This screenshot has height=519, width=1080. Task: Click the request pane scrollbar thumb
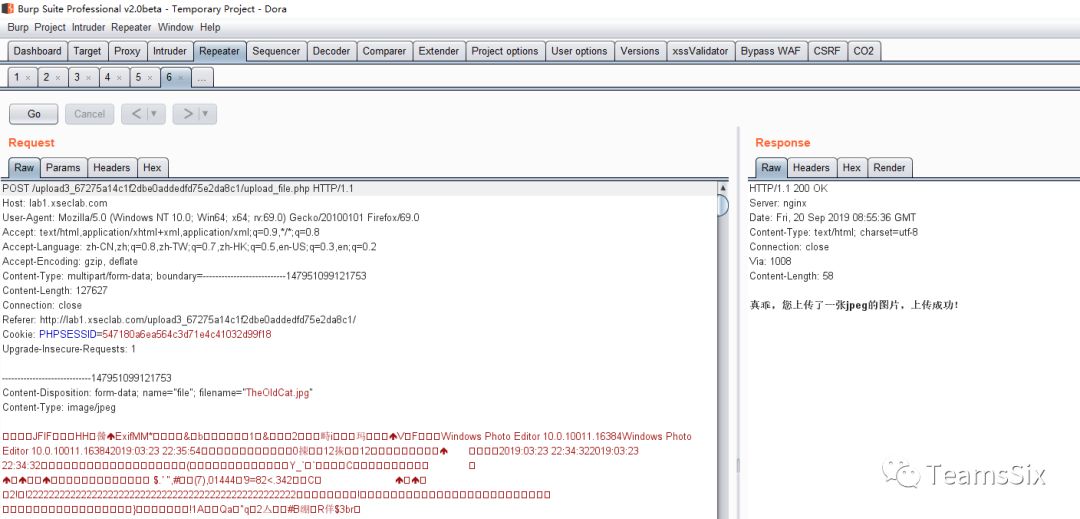click(x=723, y=206)
